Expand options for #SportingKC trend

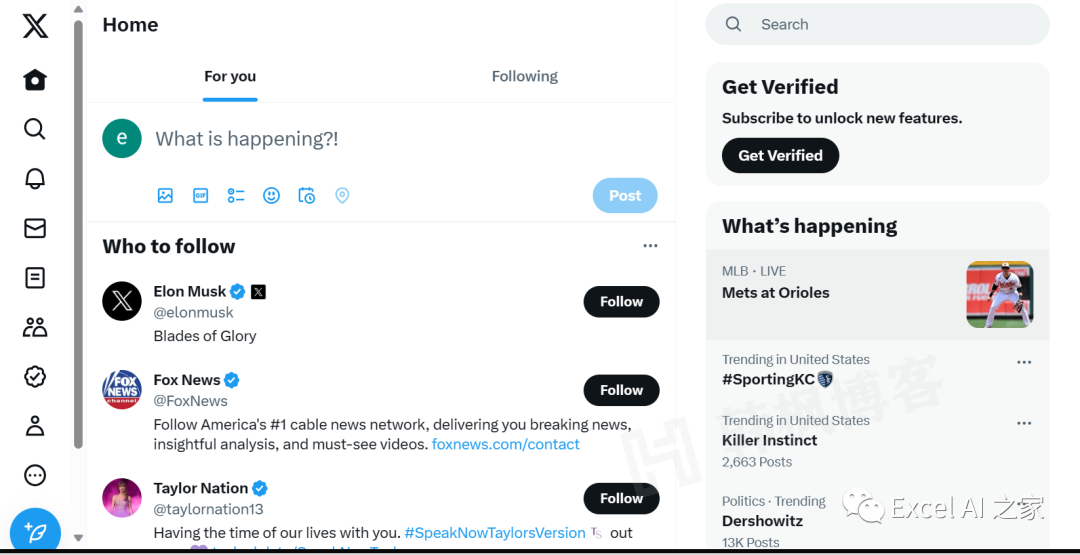tap(1023, 362)
